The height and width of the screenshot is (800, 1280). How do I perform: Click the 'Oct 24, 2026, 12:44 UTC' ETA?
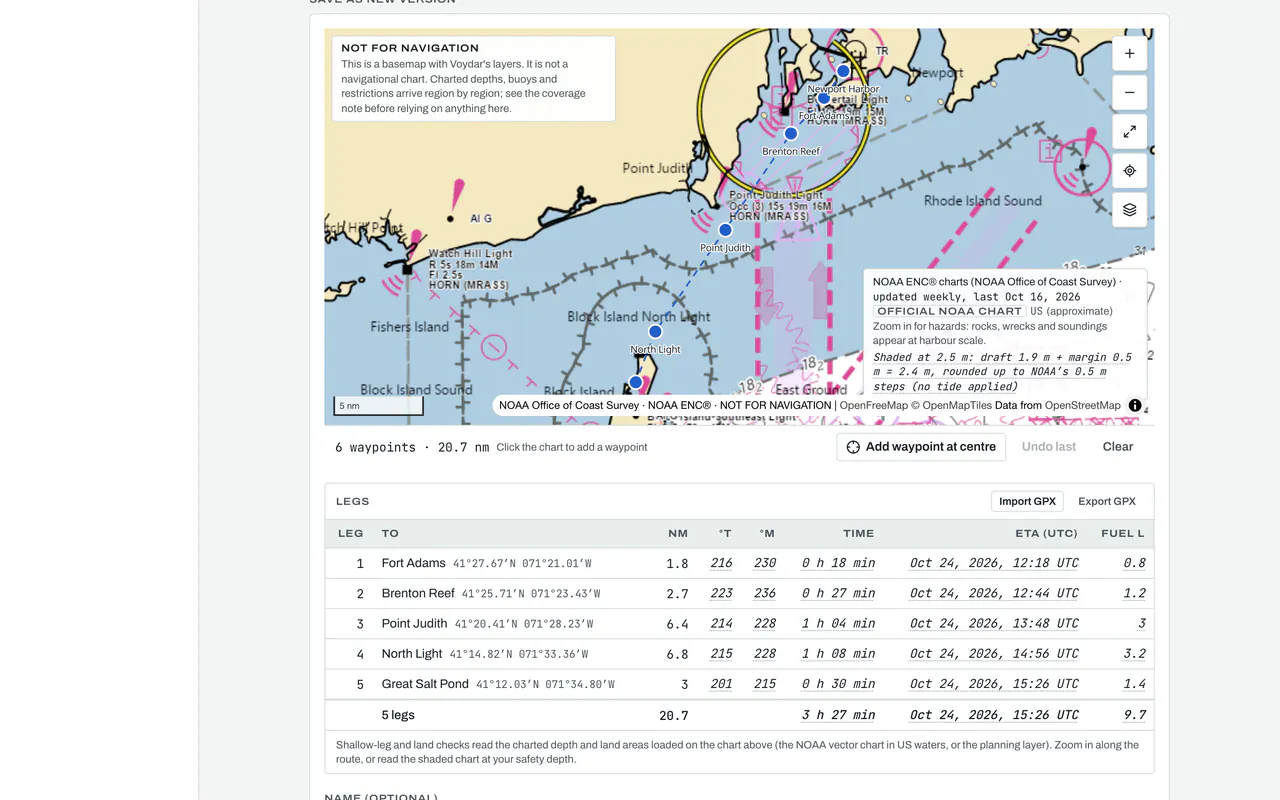(994, 593)
